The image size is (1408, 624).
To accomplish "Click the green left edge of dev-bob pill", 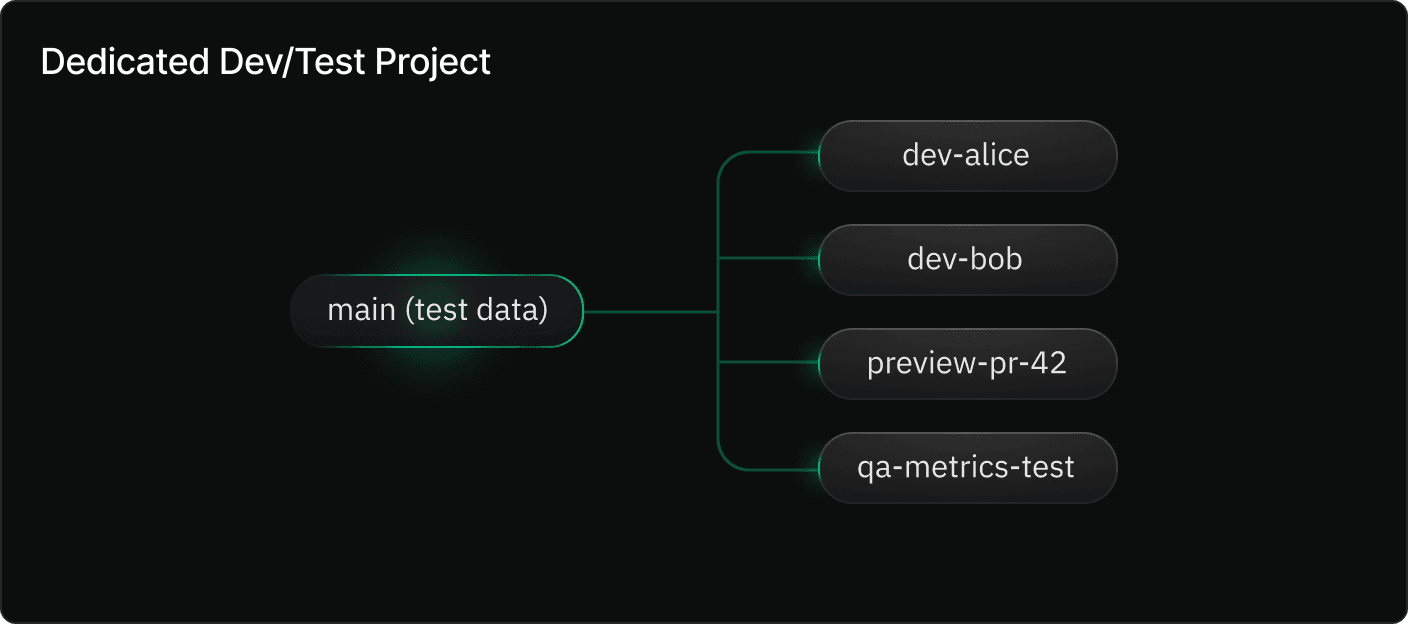I will pyautogui.click(x=820, y=260).
